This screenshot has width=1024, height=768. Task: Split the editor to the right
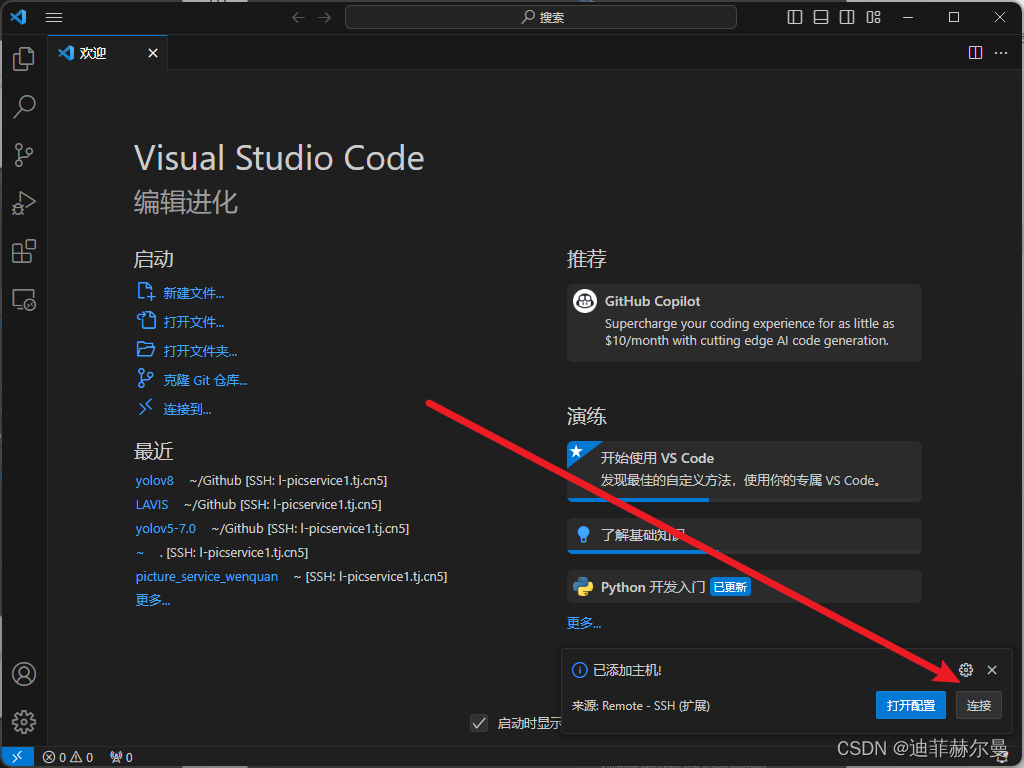pos(975,53)
